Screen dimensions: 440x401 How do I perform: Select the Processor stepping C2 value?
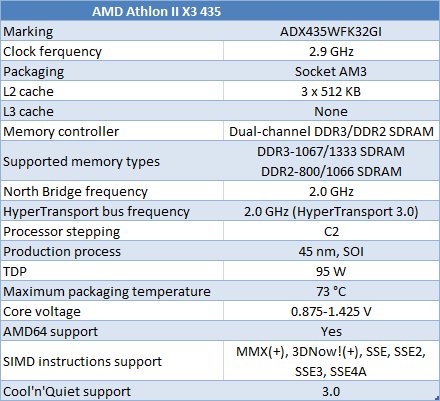[x=331, y=231]
